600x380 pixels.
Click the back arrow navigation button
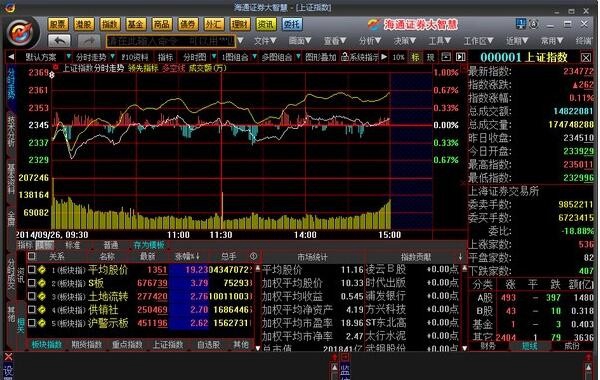click(x=59, y=41)
